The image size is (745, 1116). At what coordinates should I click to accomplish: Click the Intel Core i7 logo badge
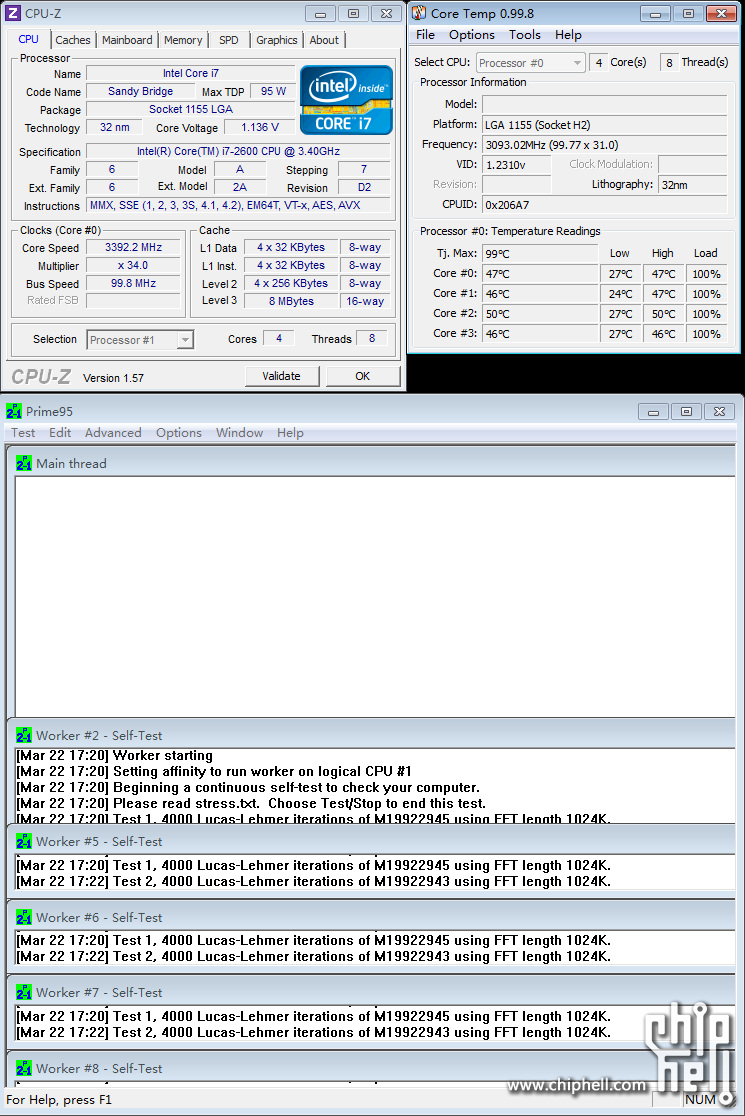347,100
